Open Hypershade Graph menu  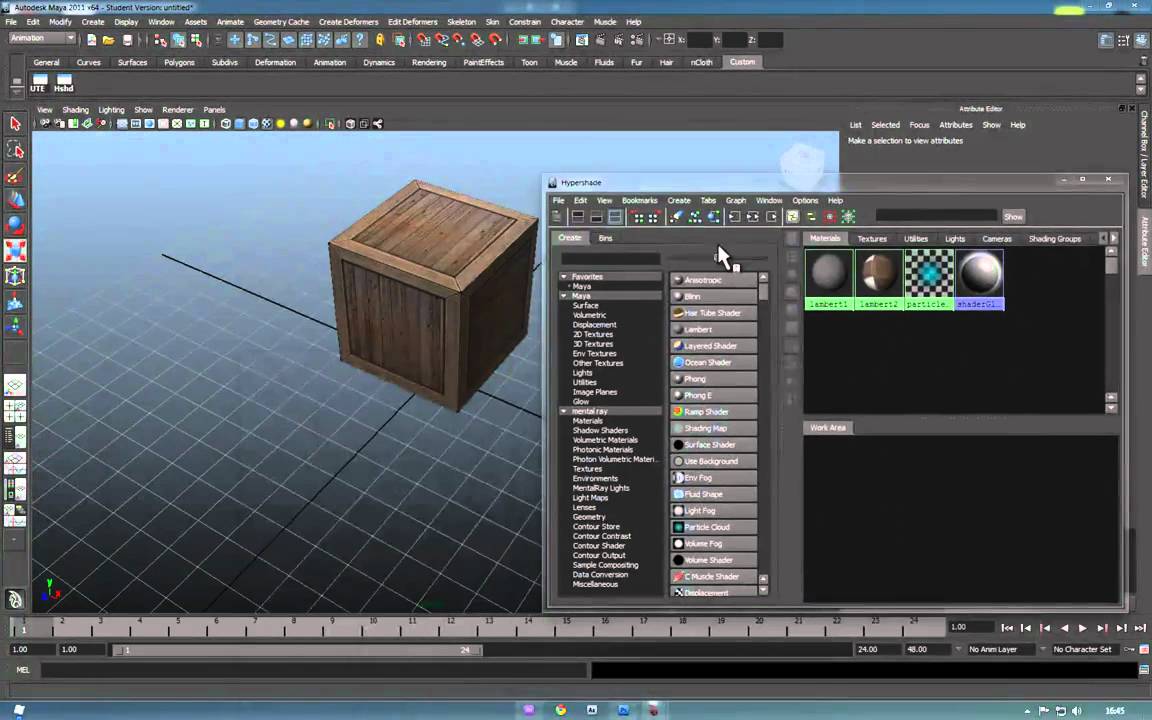pyautogui.click(x=735, y=201)
